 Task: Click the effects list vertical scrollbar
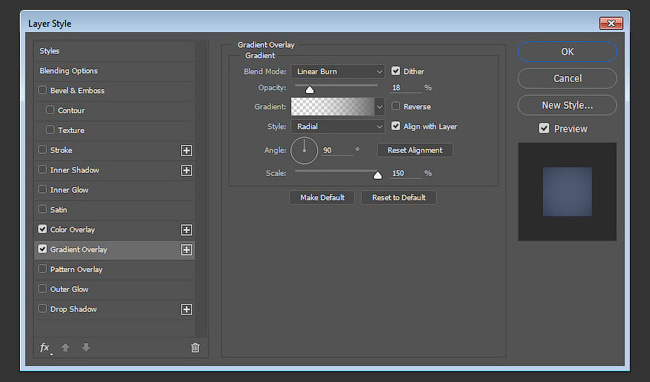tap(201, 189)
